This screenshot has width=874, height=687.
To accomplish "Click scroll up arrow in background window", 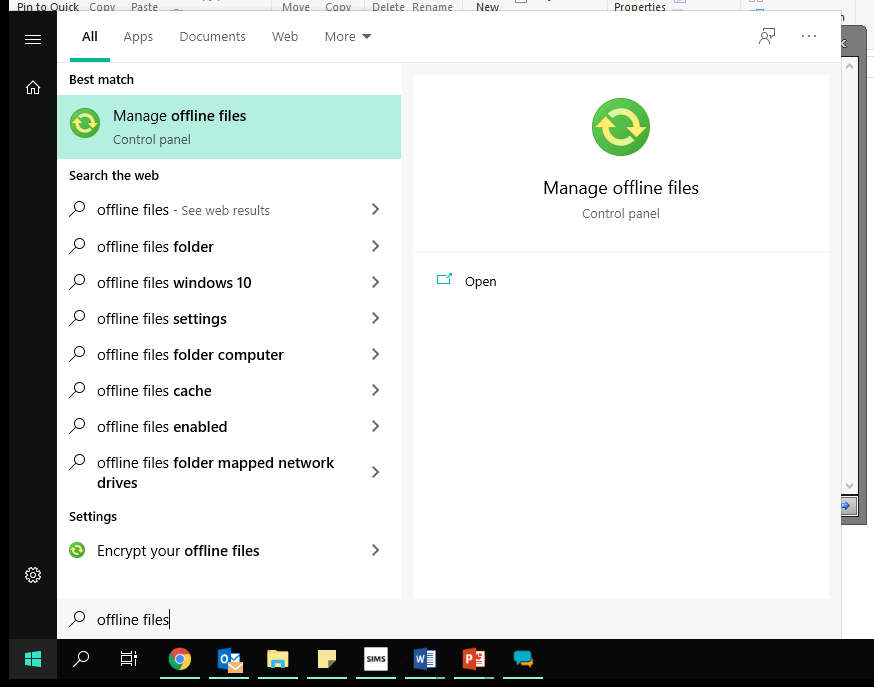I will click(x=849, y=66).
